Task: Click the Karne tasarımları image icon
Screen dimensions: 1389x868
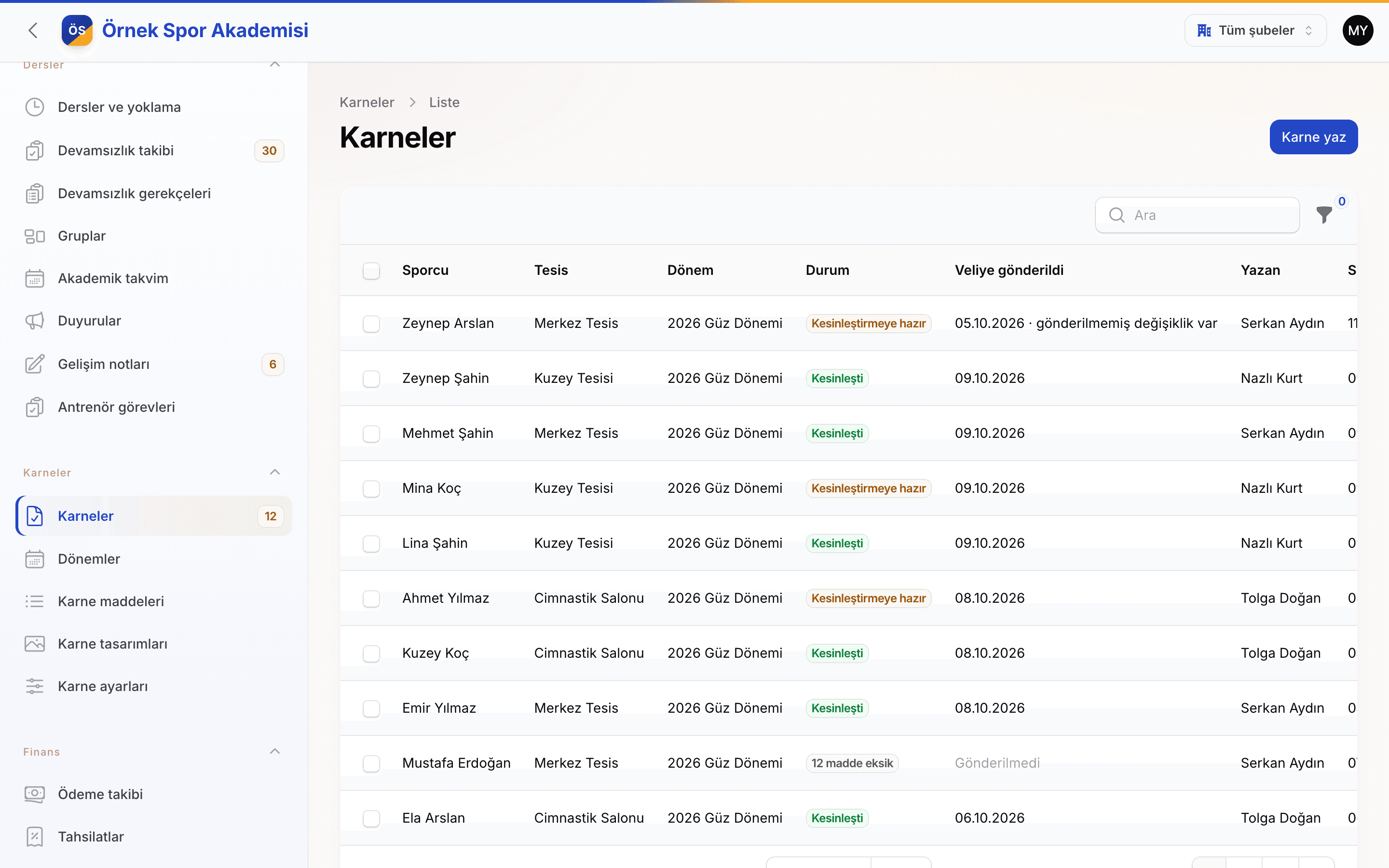Action: click(34, 644)
